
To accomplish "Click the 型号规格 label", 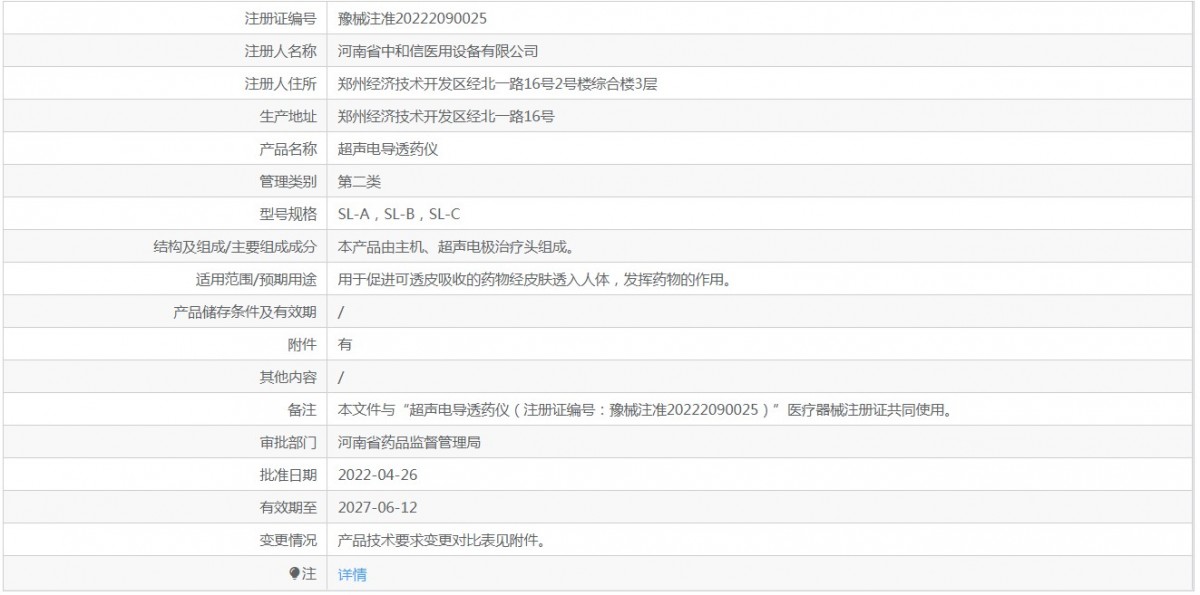I will pos(287,214).
